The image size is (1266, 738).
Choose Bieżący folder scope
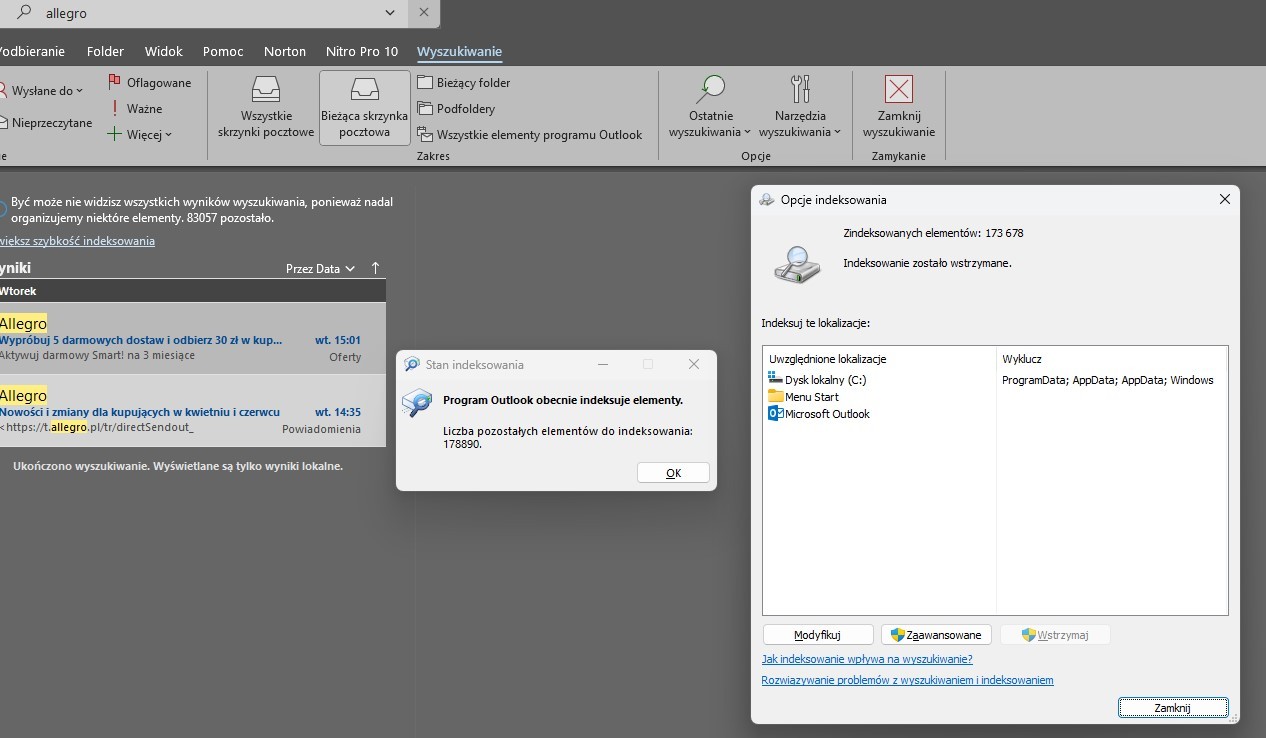464,83
